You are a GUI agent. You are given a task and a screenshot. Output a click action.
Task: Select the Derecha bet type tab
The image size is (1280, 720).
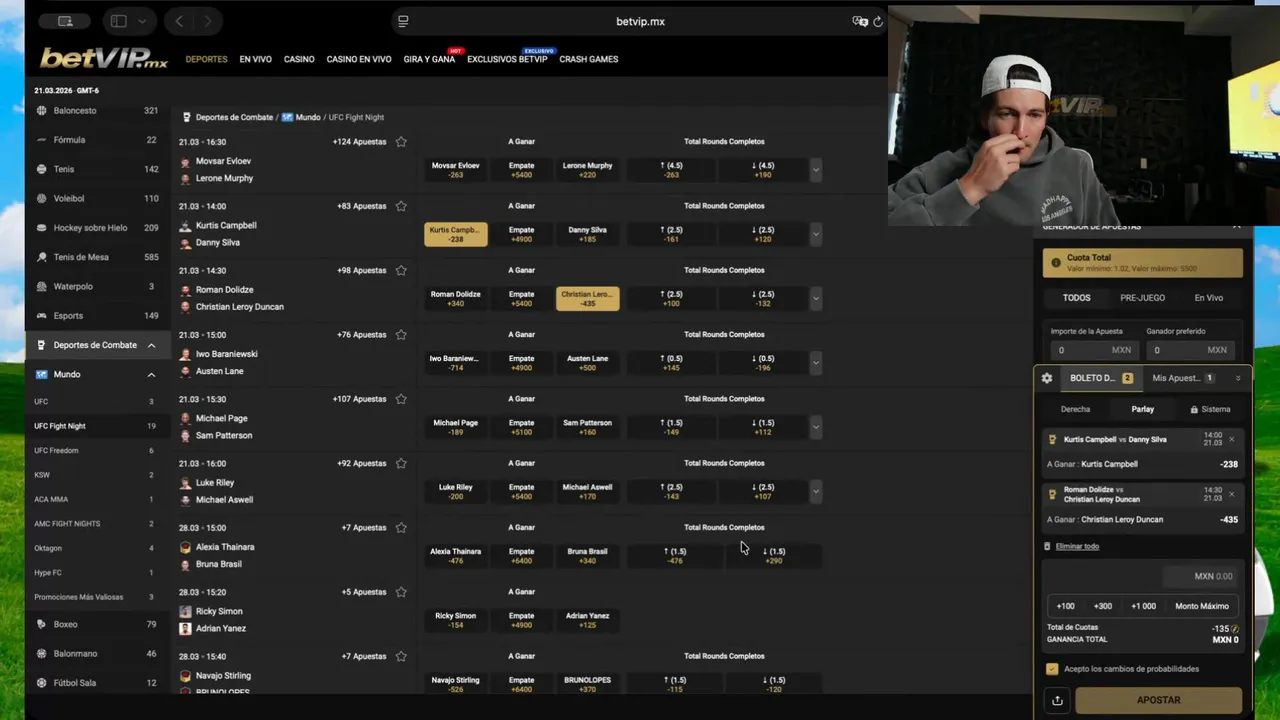(1075, 409)
